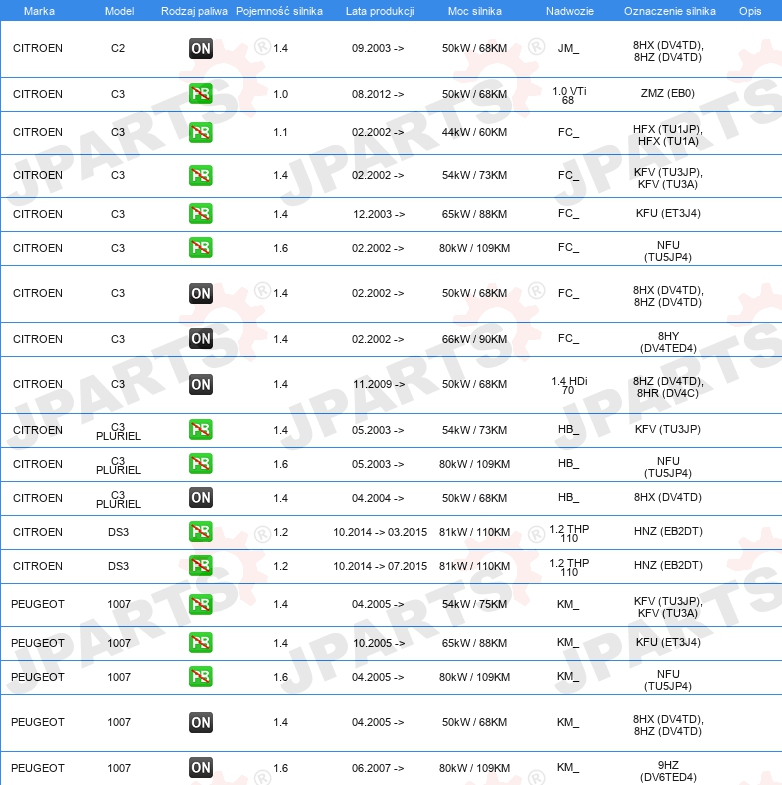This screenshot has height=785, width=782.
Task: Click the diesel ON icon in the Citroen C2 row
Action: (201, 49)
